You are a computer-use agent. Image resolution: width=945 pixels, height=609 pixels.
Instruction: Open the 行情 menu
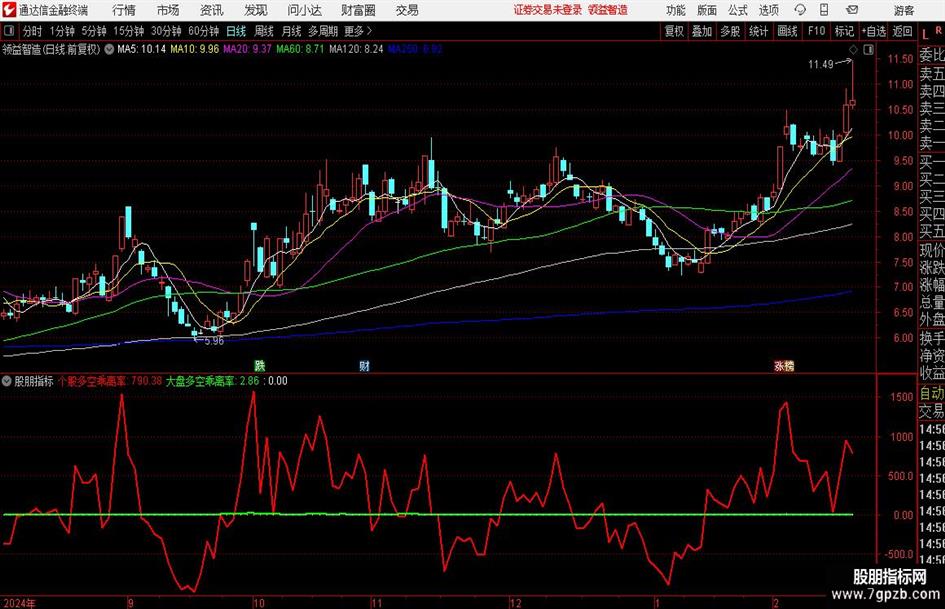pyautogui.click(x=124, y=10)
